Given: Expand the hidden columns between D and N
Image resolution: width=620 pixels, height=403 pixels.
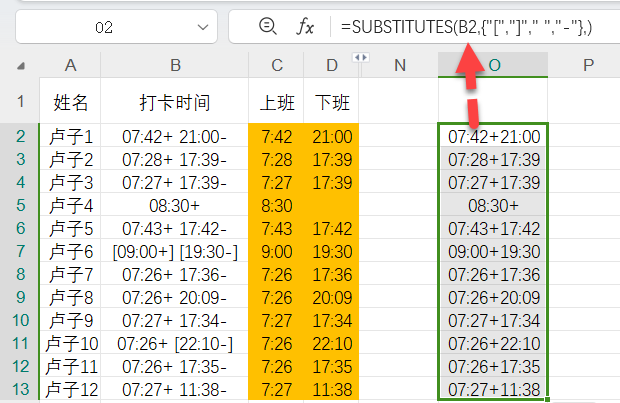Looking at the screenshot, I should click(x=361, y=58).
